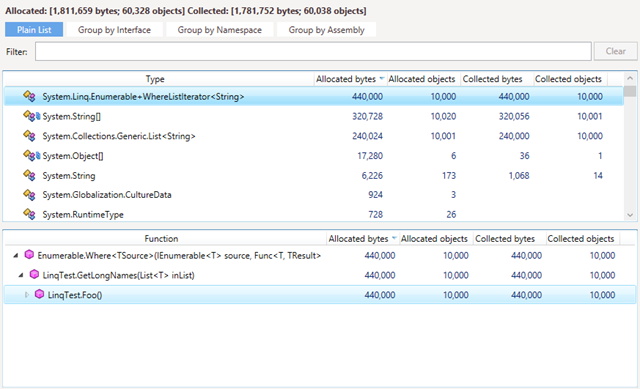Sort functions by Allocated objects header

(434, 238)
